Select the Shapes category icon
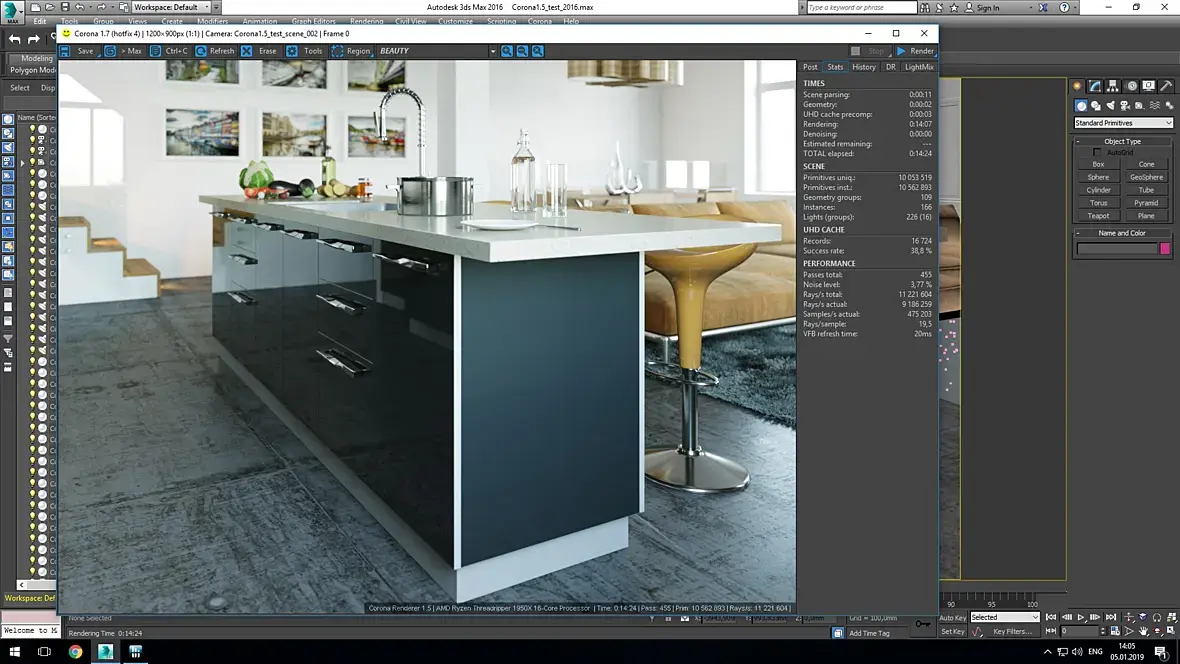Screen dimensions: 1180x664 pyautogui.click(x=1096, y=106)
